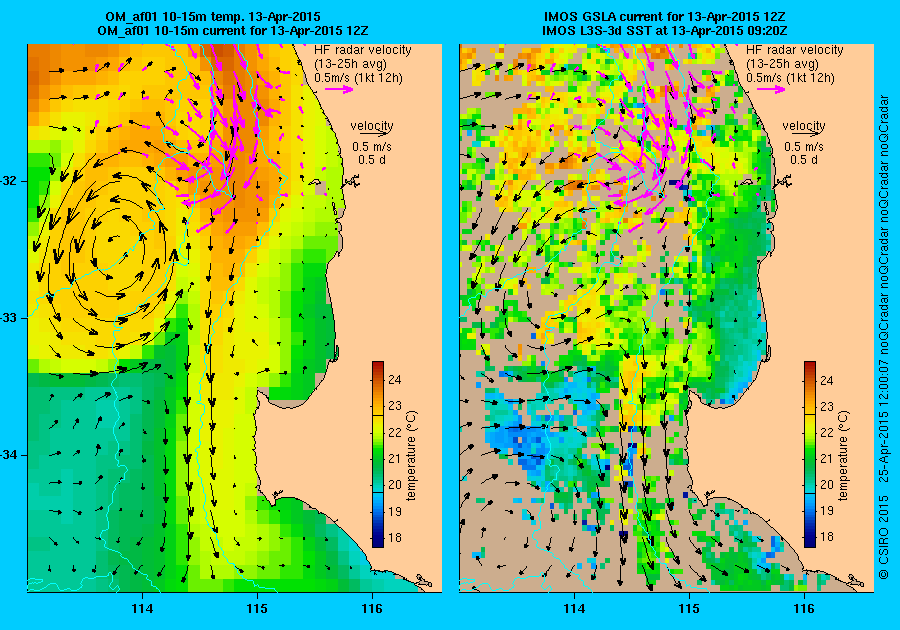
Task: Click longitude '115' under left map
Action: (x=257, y=609)
